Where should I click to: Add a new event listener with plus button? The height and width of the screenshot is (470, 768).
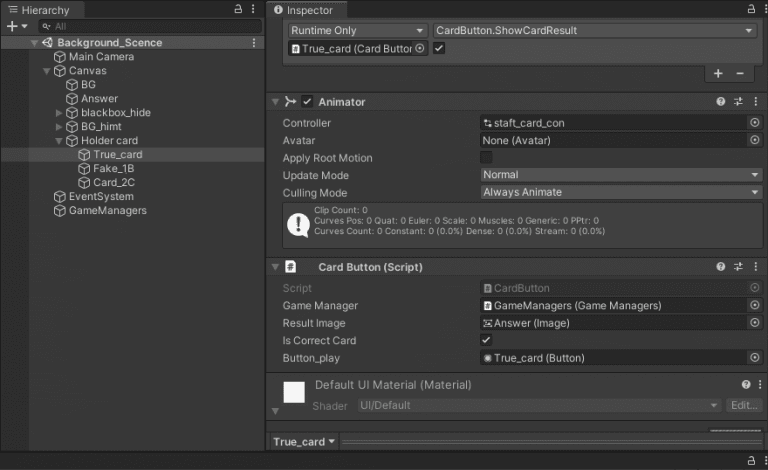718,73
